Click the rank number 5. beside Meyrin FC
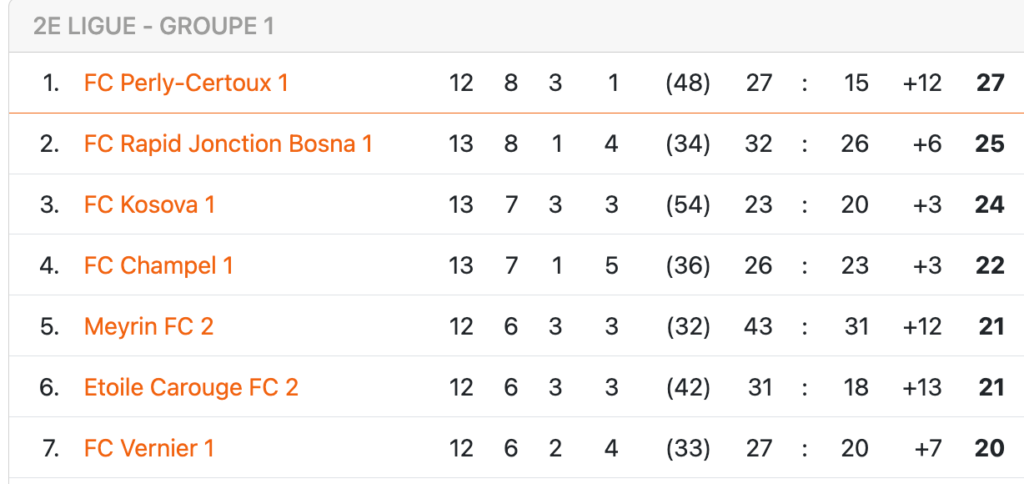 click(x=50, y=326)
